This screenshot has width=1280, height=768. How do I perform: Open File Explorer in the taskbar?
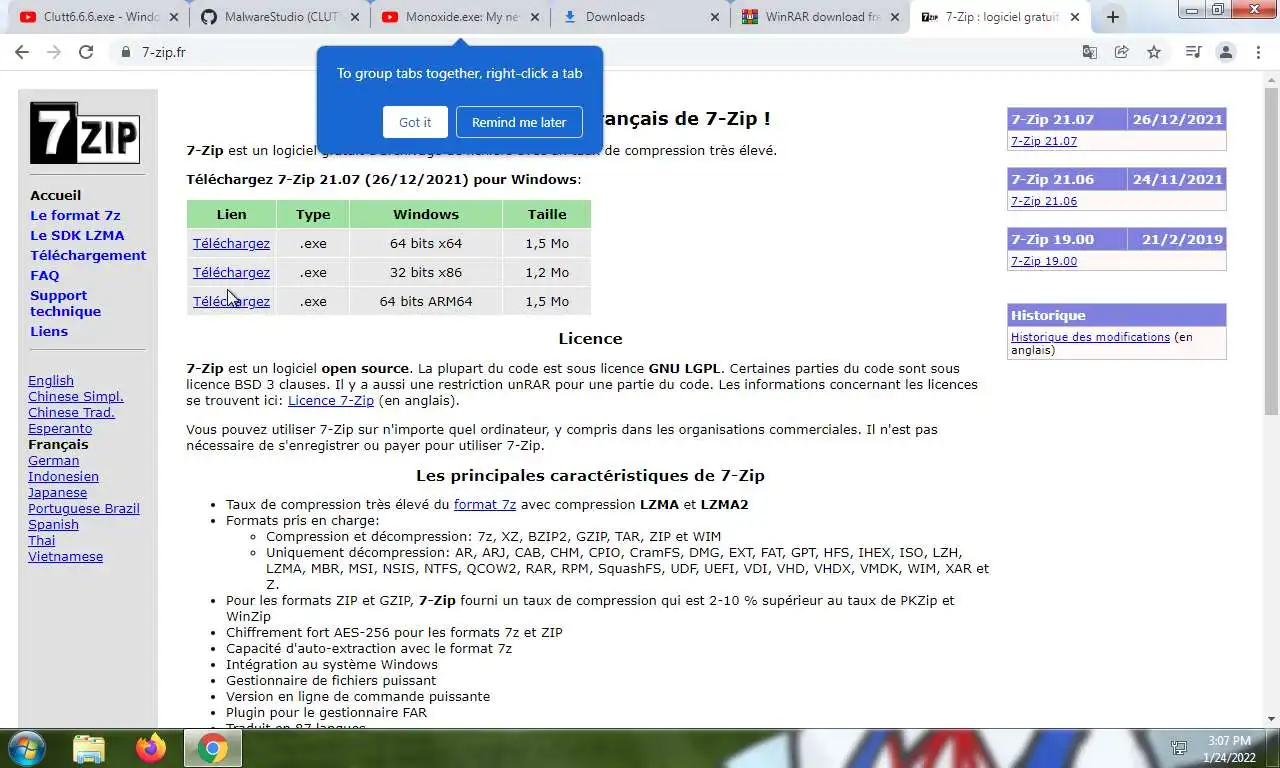tap(89, 748)
